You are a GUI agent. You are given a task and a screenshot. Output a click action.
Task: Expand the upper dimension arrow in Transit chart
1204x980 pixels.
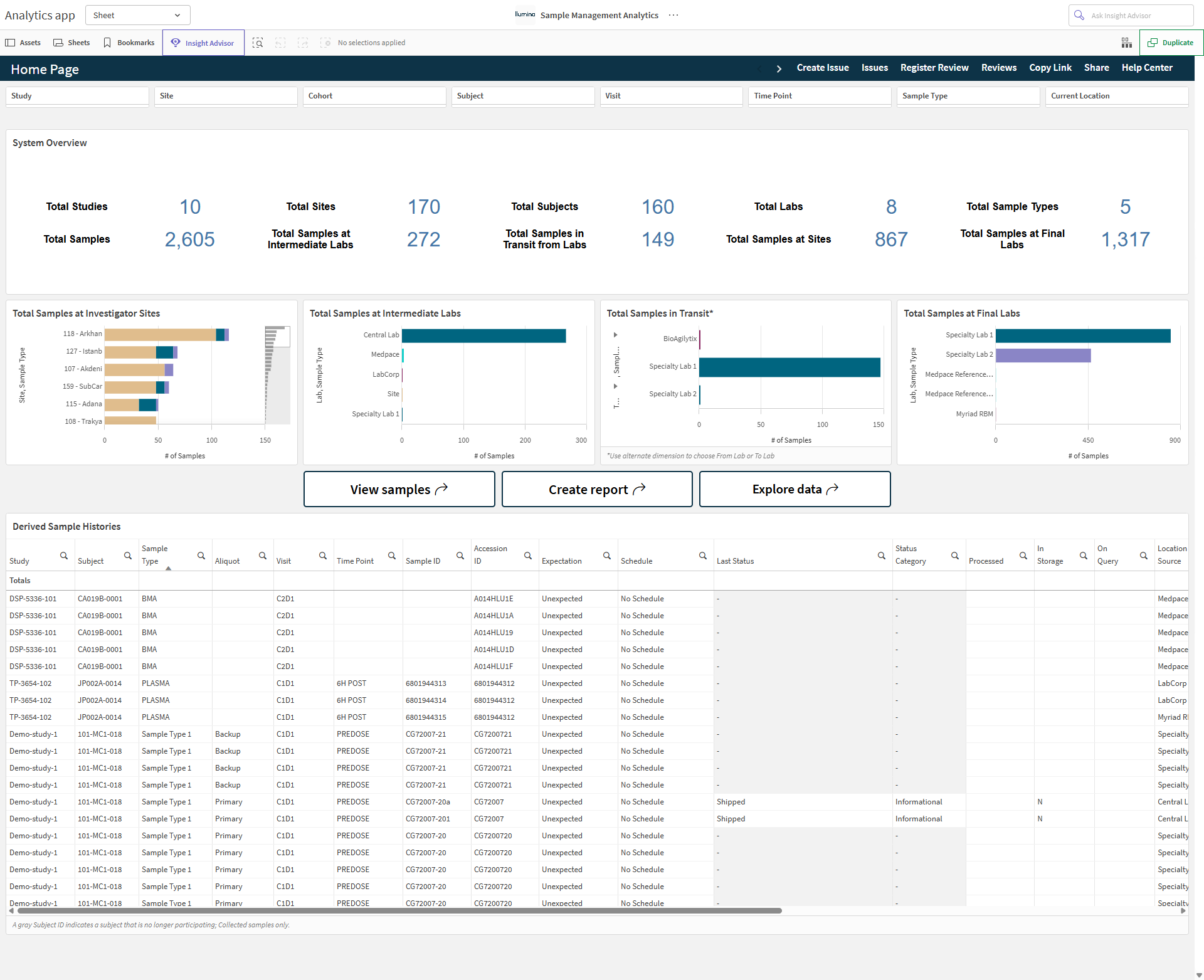[616, 335]
